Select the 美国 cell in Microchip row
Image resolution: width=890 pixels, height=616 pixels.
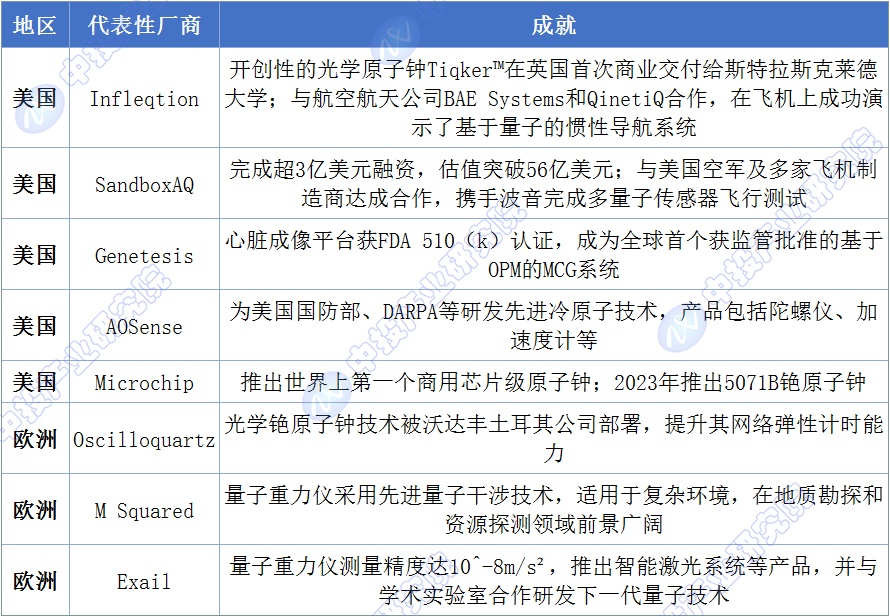click(x=35, y=382)
